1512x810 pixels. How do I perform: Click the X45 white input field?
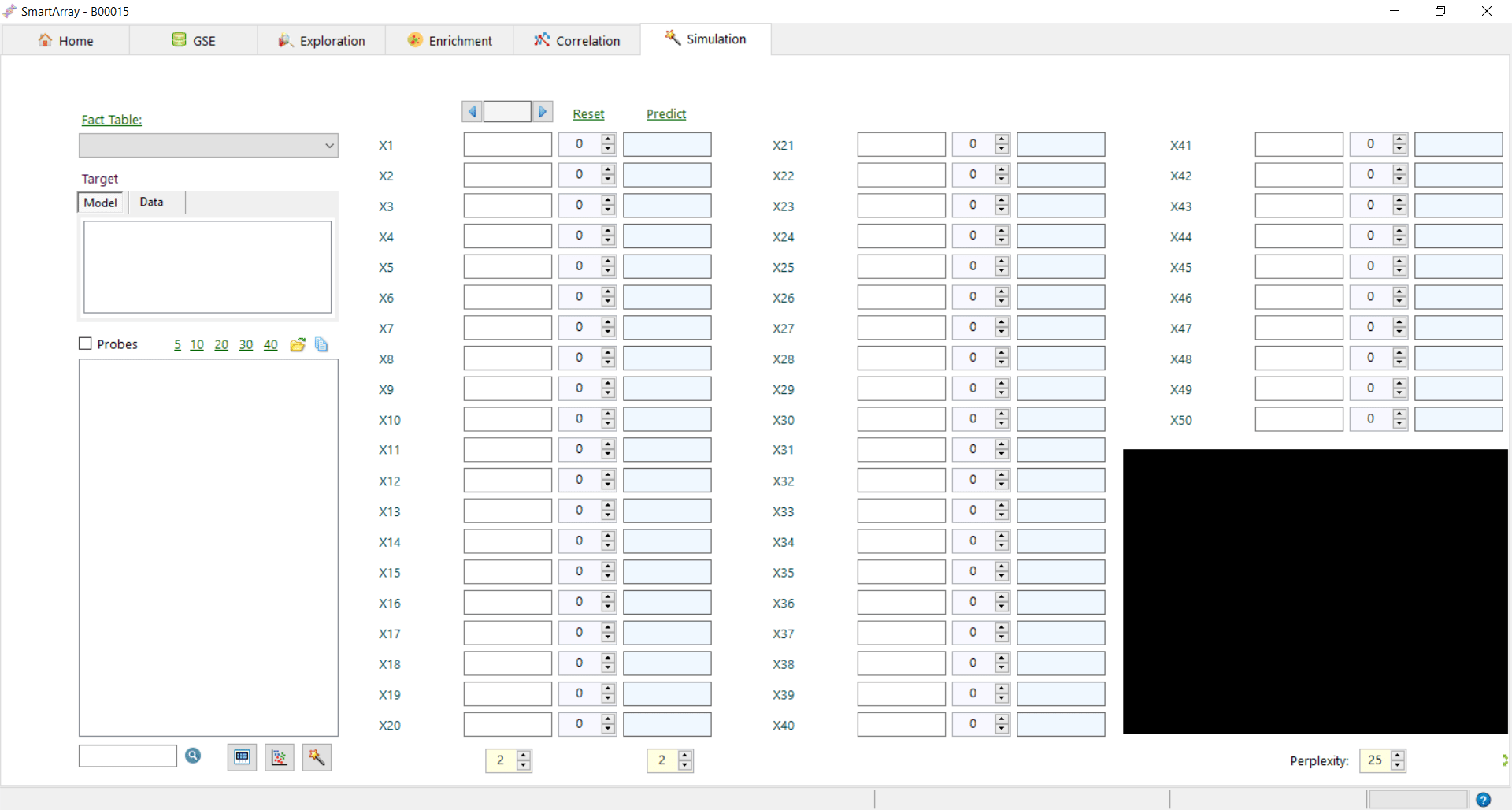coord(1299,266)
